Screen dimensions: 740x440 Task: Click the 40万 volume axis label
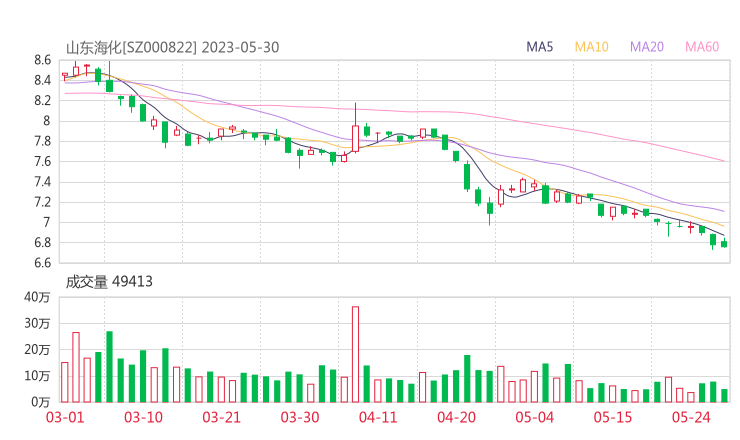point(37,297)
